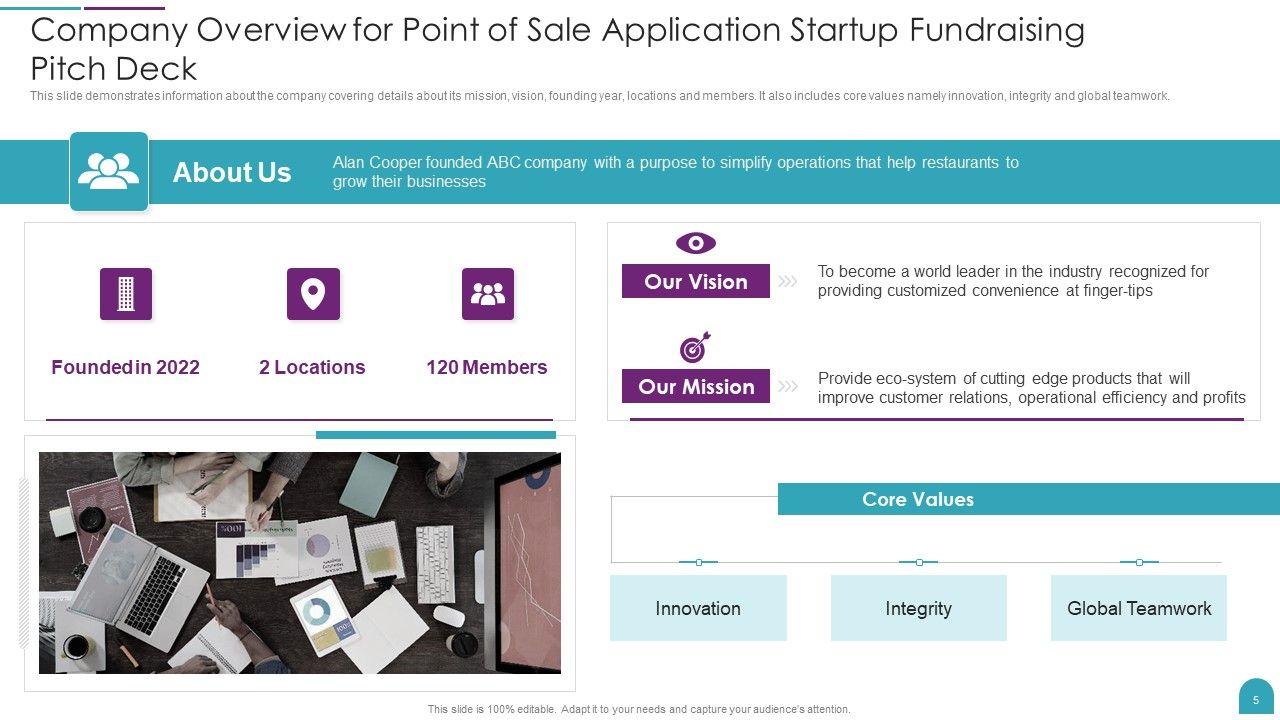Select the Innovation value box
1280x720 pixels.
coord(698,608)
